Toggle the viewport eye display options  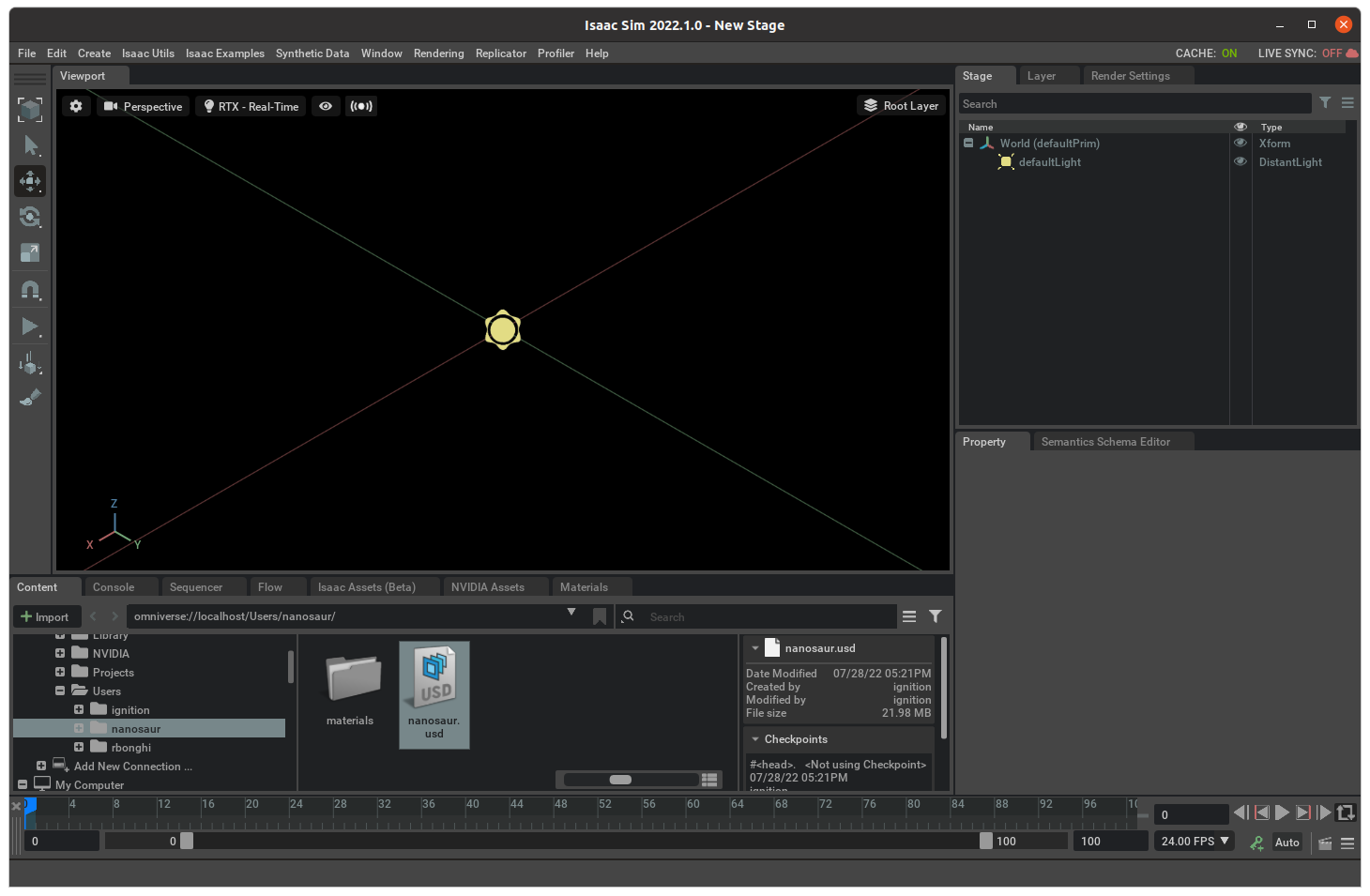coord(326,106)
